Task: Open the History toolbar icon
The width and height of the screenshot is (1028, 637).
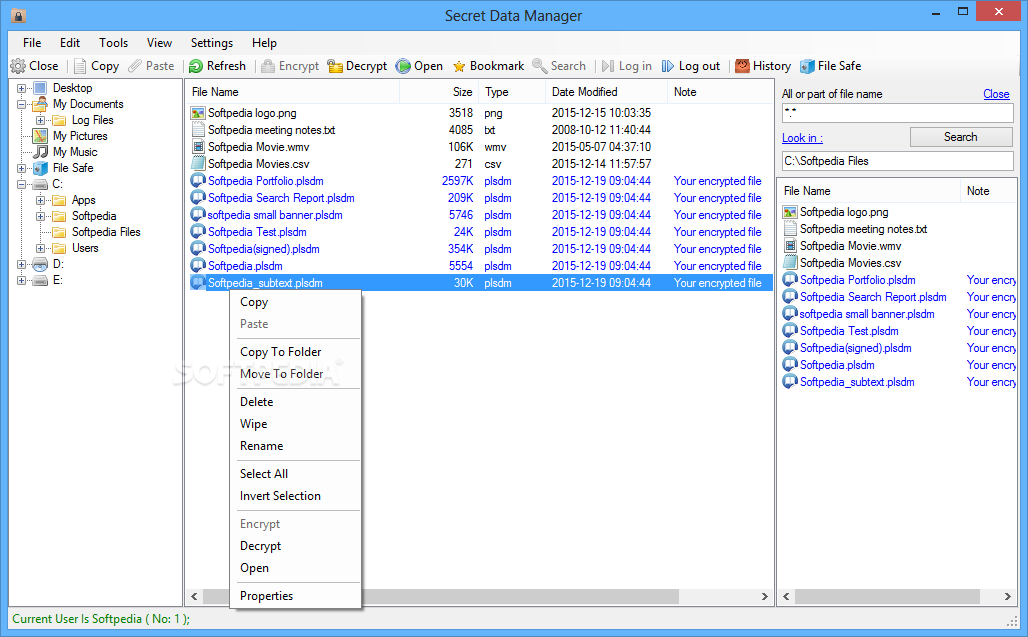Action: (x=742, y=66)
